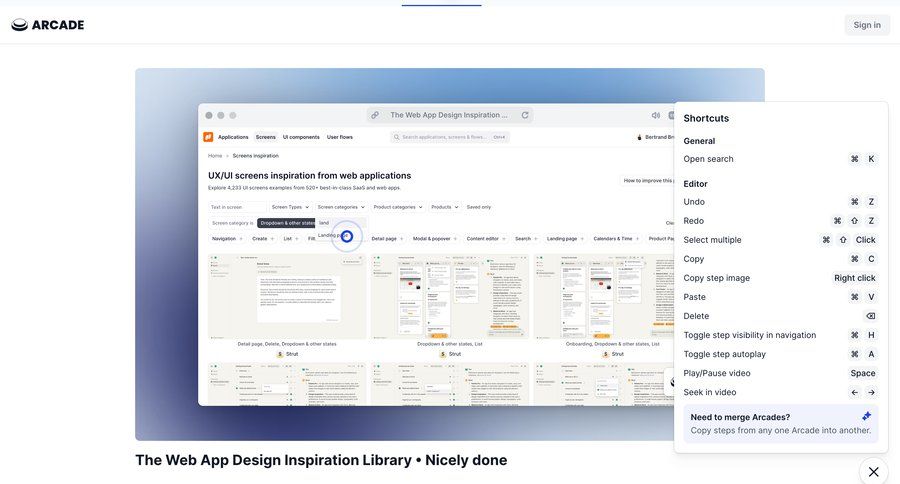This screenshot has height=484, width=900.
Task: Click the merge Arcades pin icon
Action: (866, 416)
